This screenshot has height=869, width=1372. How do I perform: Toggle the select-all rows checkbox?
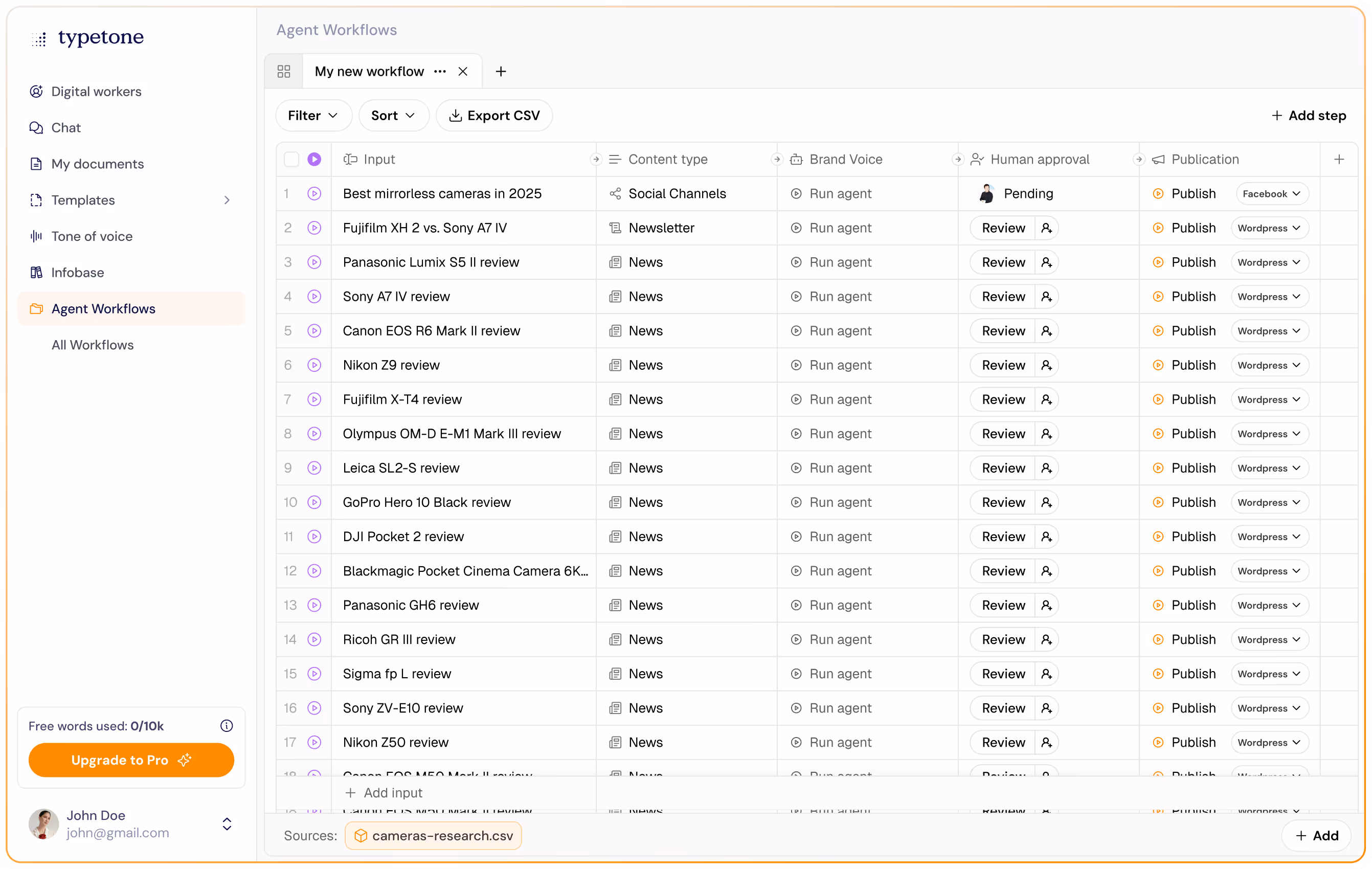(291, 160)
